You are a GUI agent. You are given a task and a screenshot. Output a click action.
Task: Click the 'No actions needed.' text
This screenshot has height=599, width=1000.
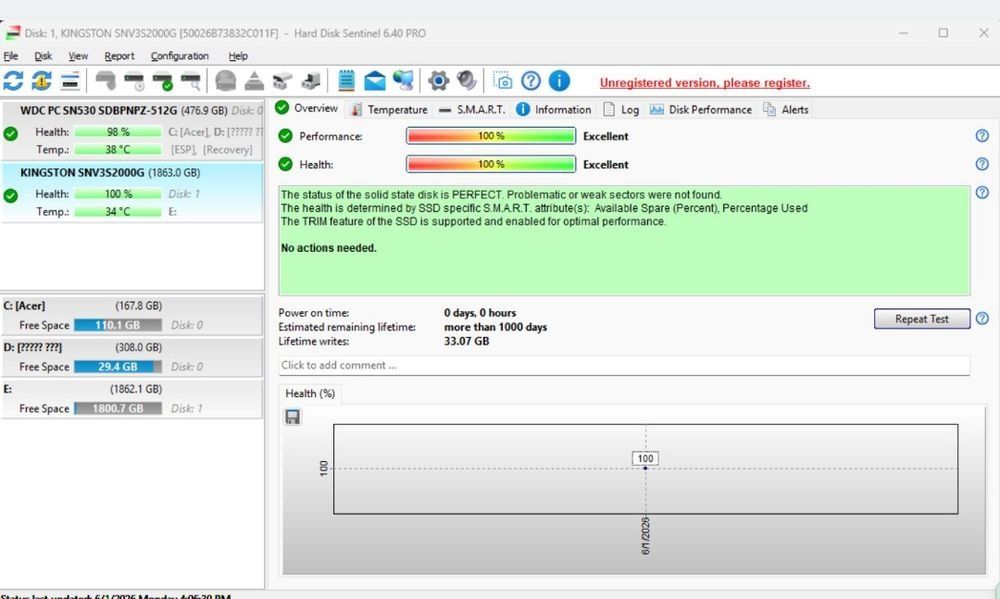tap(329, 248)
